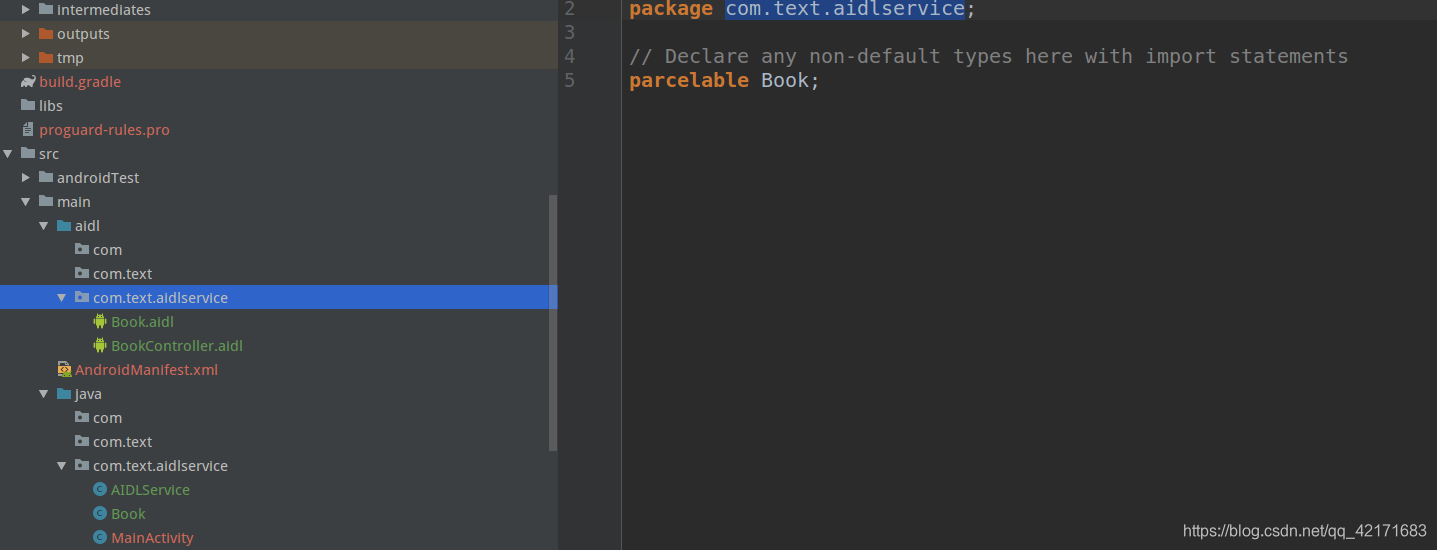Click the class icon of MainActivity

tap(100, 537)
